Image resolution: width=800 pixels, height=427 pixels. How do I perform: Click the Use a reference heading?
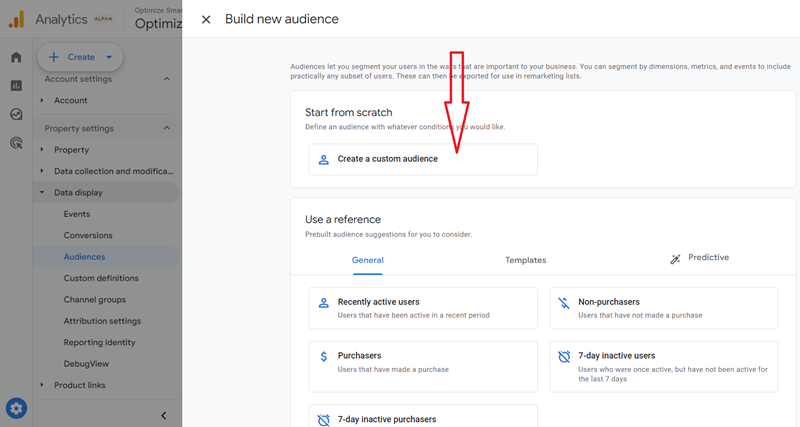343,220
